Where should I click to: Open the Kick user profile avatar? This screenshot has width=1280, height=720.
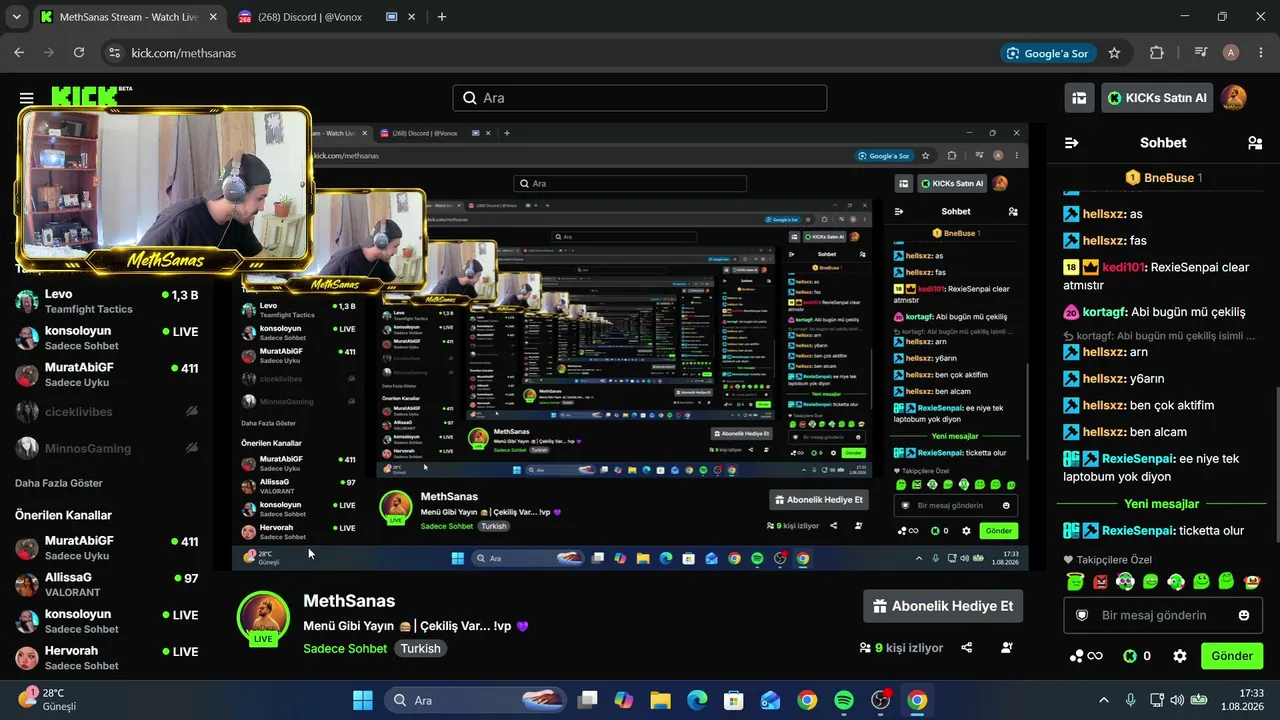[1233, 98]
